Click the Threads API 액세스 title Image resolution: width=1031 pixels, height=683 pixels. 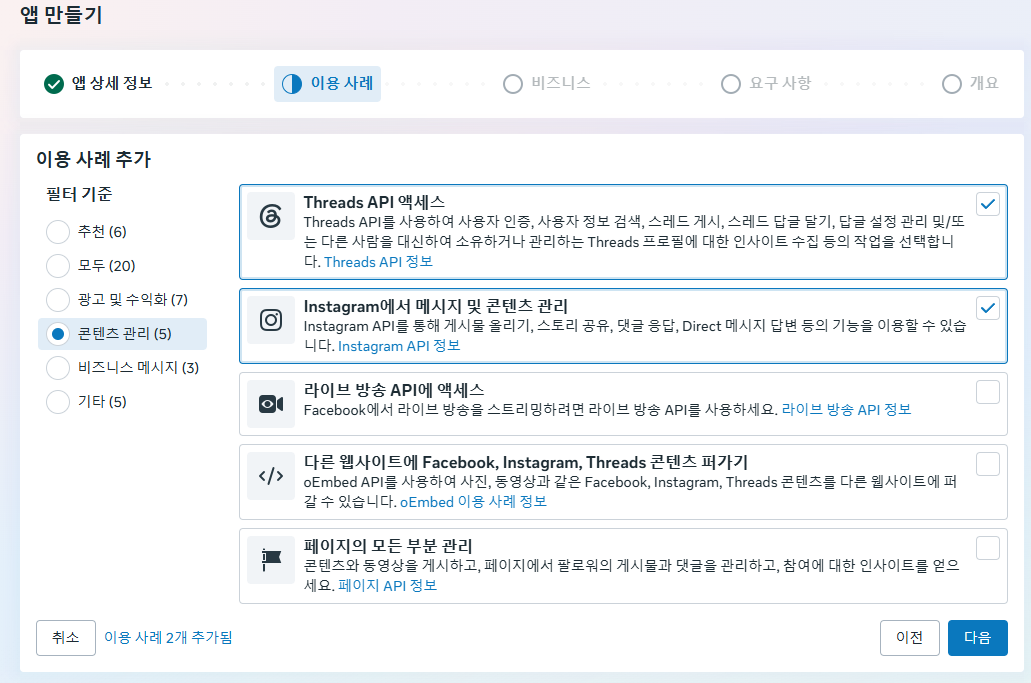click(x=374, y=202)
